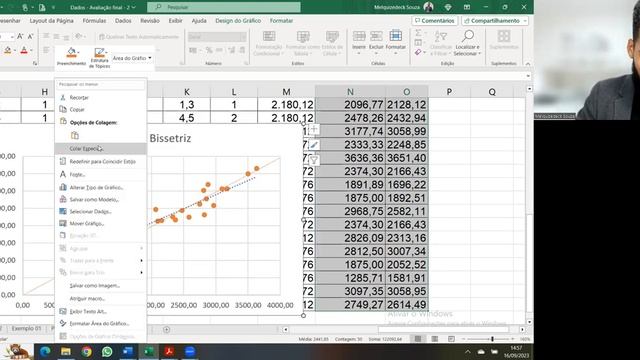Screen dimensions: 640x360
Task: Switch to Layout da Página tab
Action: tap(51, 20)
